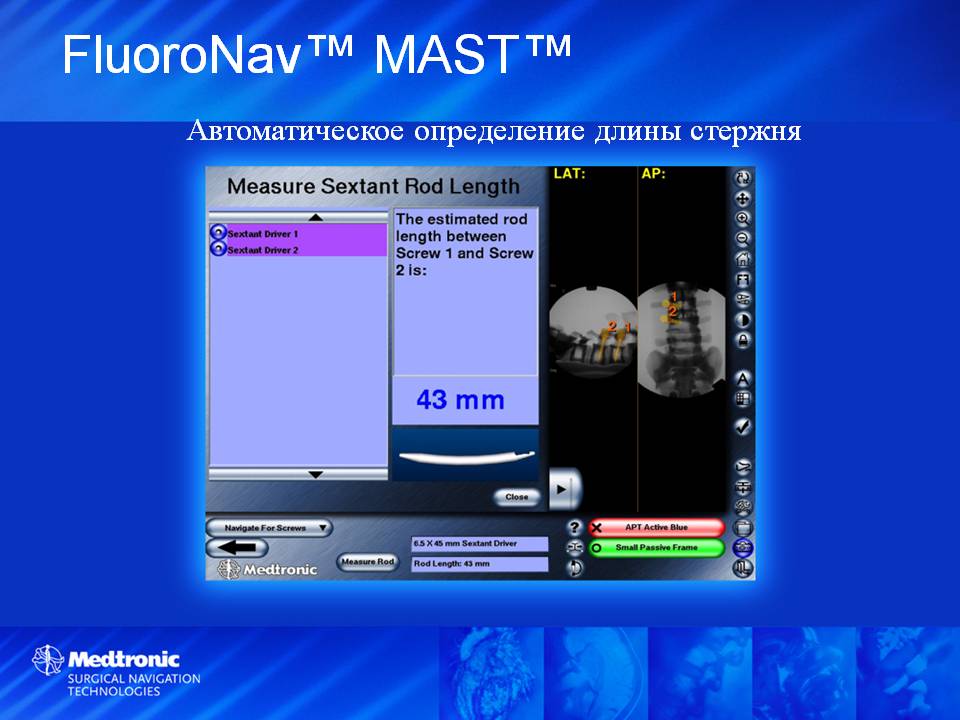
Task: Click the Measure Rod button
Action: (367, 561)
